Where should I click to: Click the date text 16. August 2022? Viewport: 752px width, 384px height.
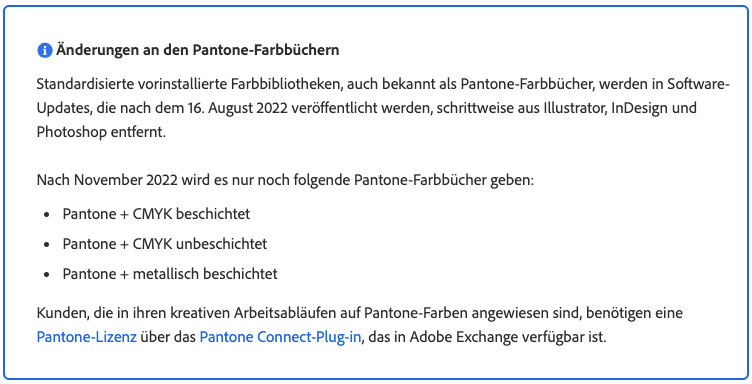click(x=236, y=108)
